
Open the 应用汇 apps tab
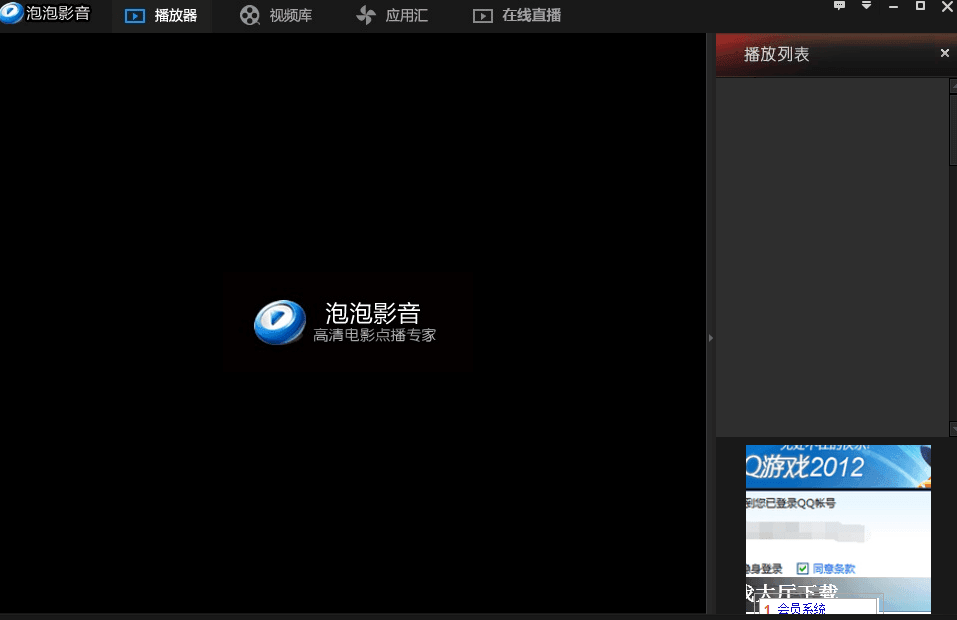(392, 16)
